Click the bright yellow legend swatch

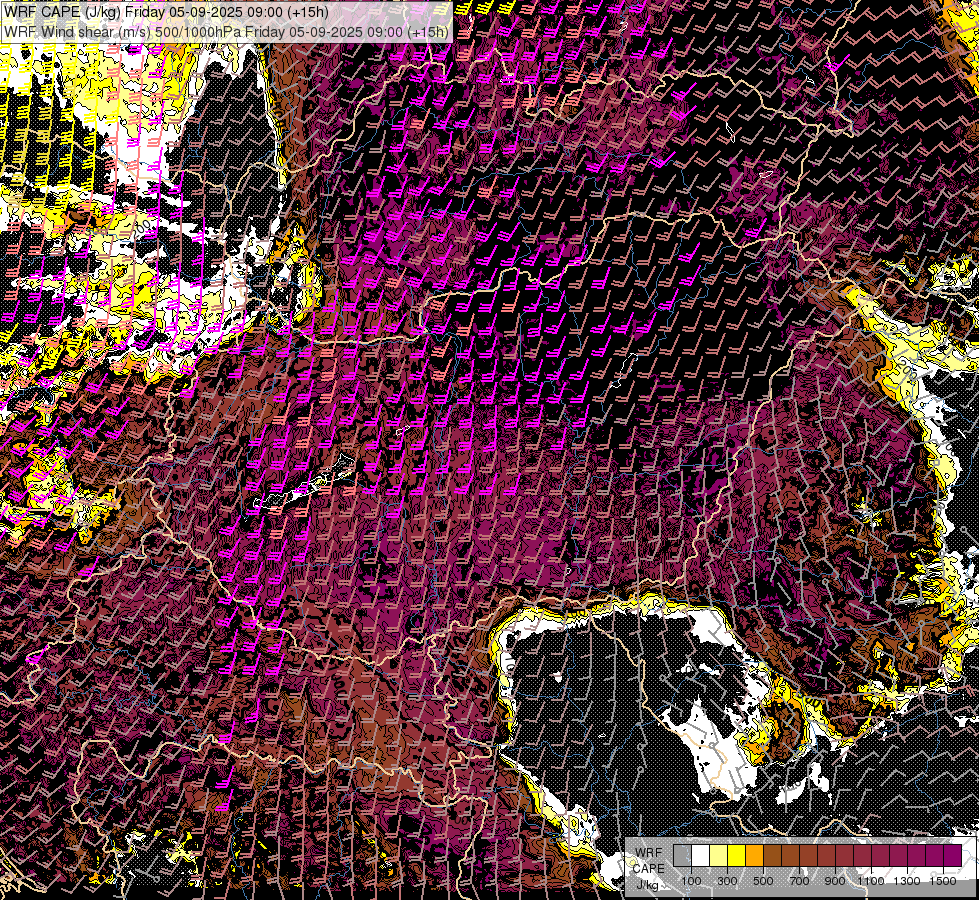pyautogui.click(x=737, y=855)
